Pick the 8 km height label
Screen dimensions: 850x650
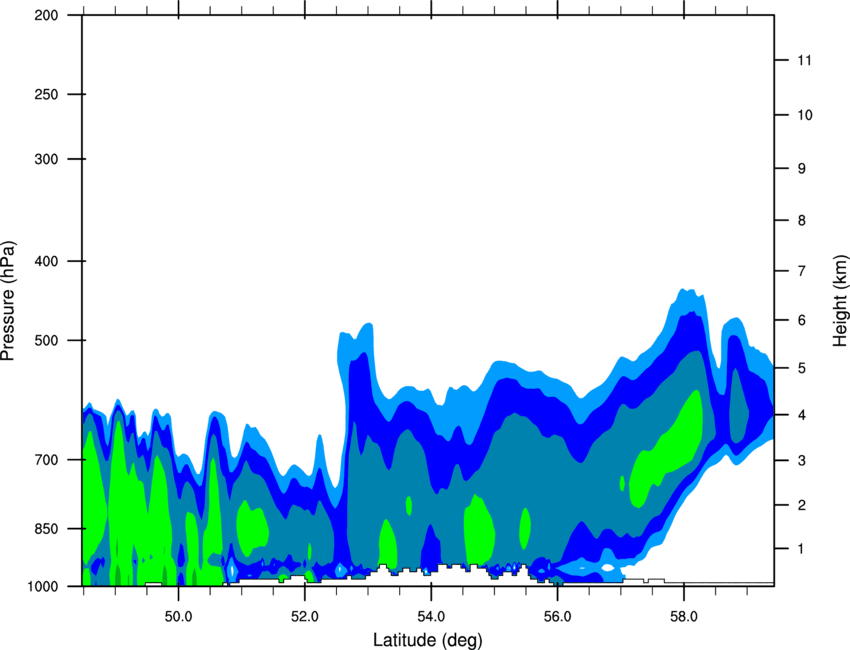[x=801, y=220]
